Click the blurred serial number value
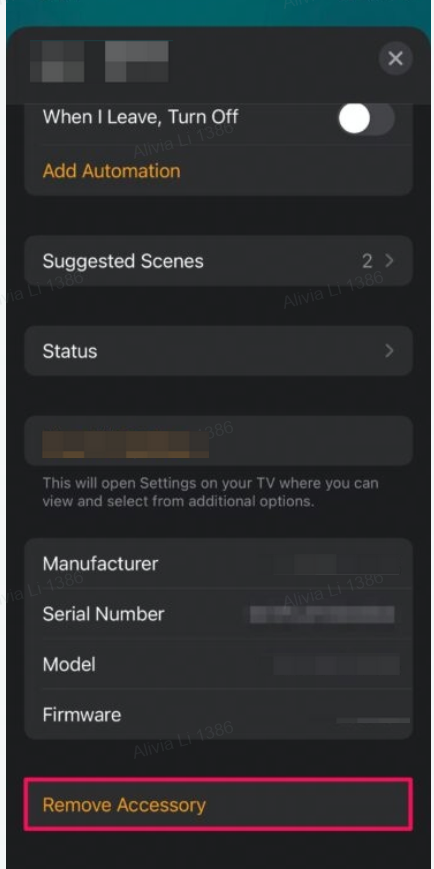 click(322, 614)
